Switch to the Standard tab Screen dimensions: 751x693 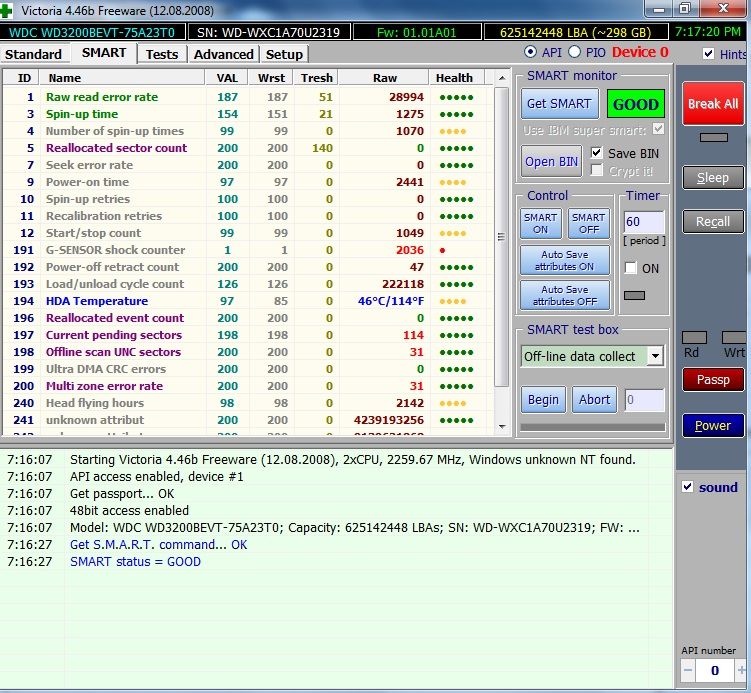(x=33, y=54)
